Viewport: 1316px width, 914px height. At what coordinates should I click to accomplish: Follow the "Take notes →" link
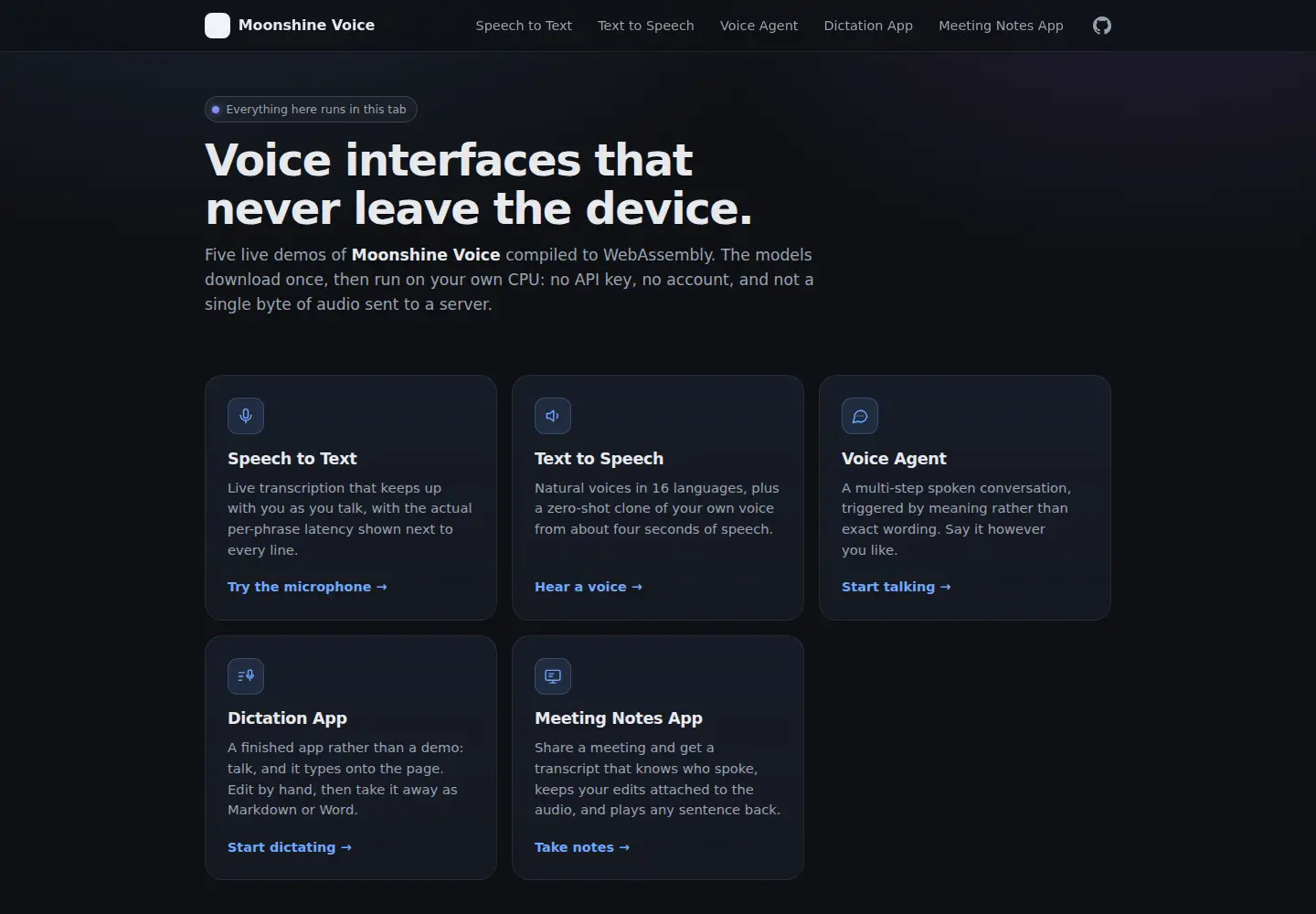[x=582, y=847]
